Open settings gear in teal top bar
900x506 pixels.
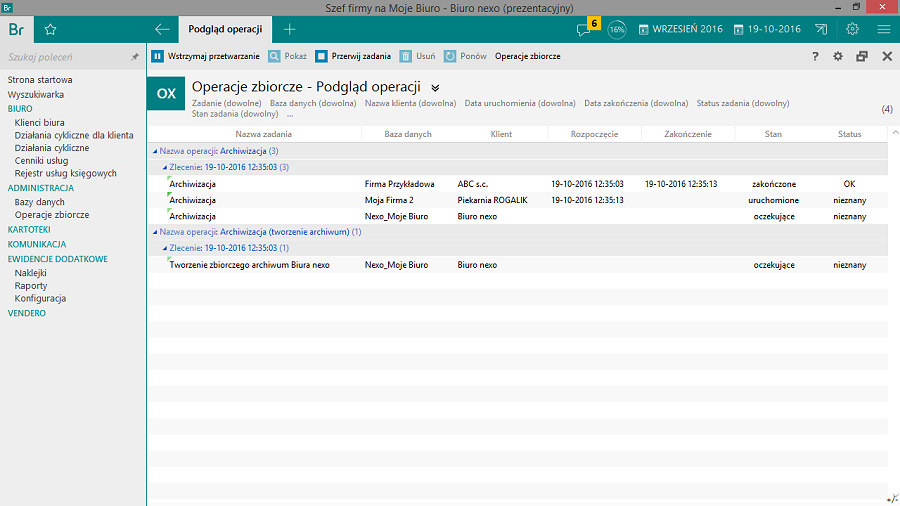pos(852,29)
